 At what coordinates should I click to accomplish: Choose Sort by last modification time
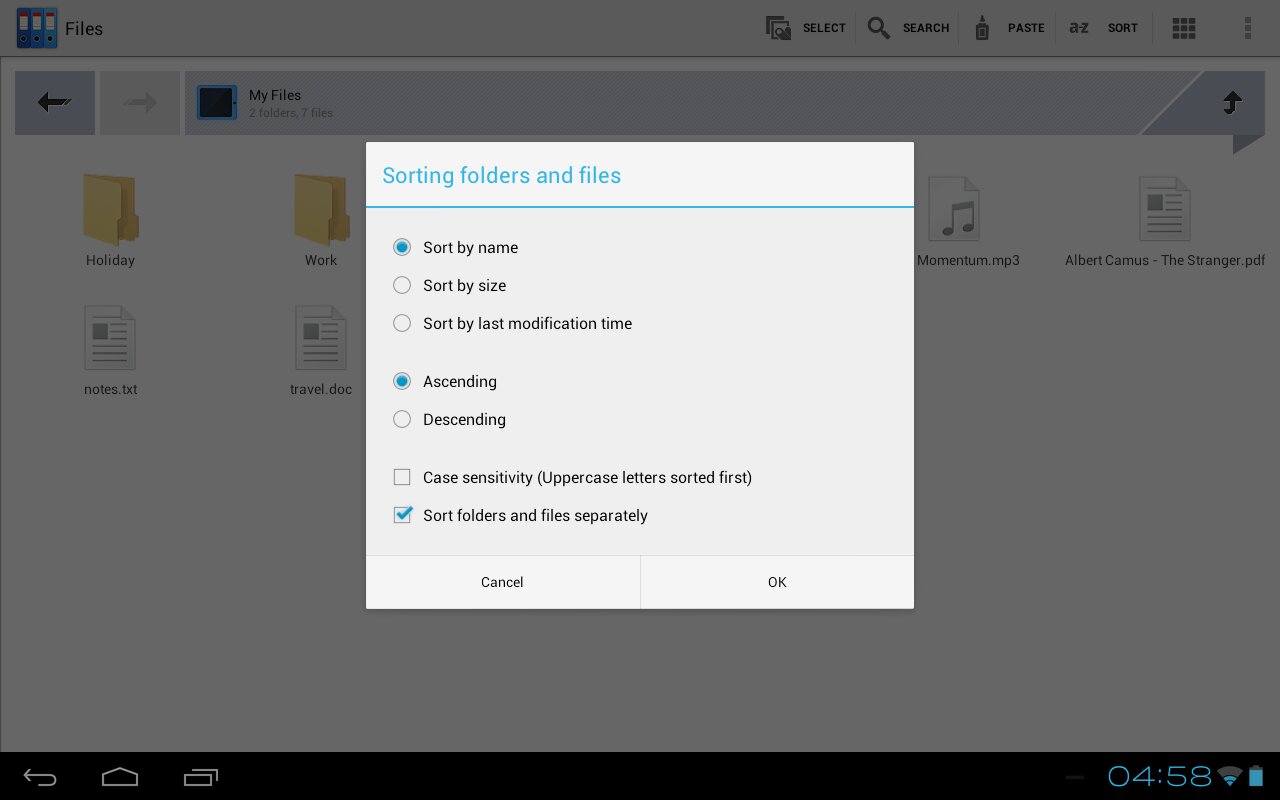click(402, 323)
